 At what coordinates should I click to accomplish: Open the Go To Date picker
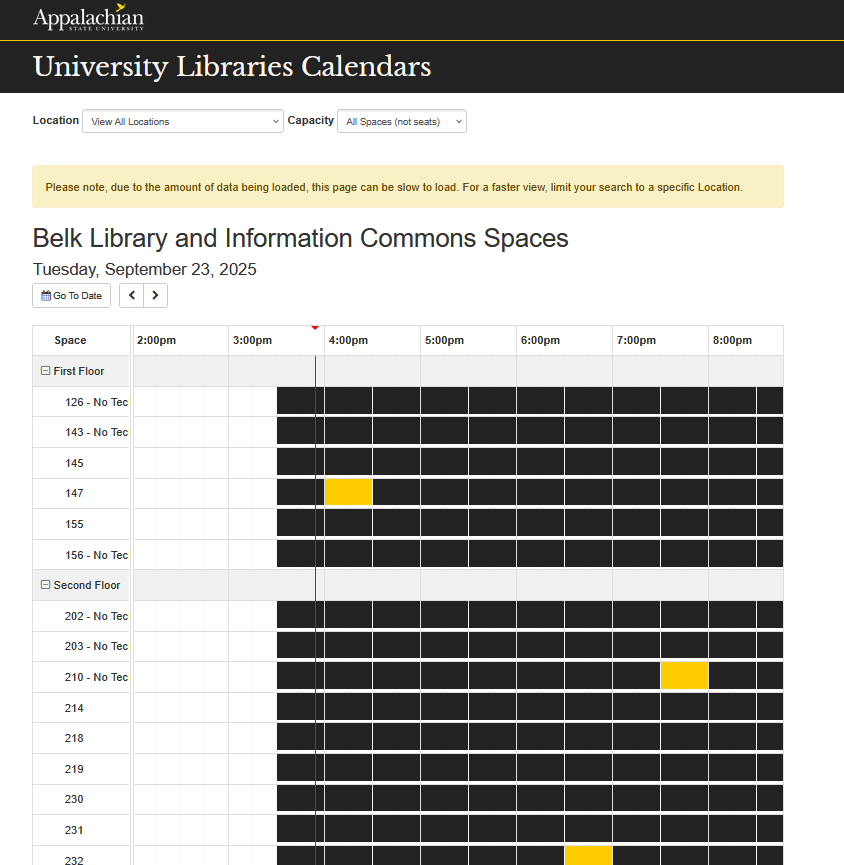click(x=72, y=296)
